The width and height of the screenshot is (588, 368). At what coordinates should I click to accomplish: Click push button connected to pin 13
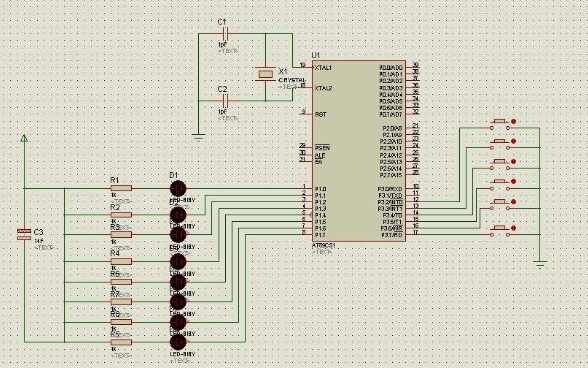pyautogui.click(x=500, y=144)
